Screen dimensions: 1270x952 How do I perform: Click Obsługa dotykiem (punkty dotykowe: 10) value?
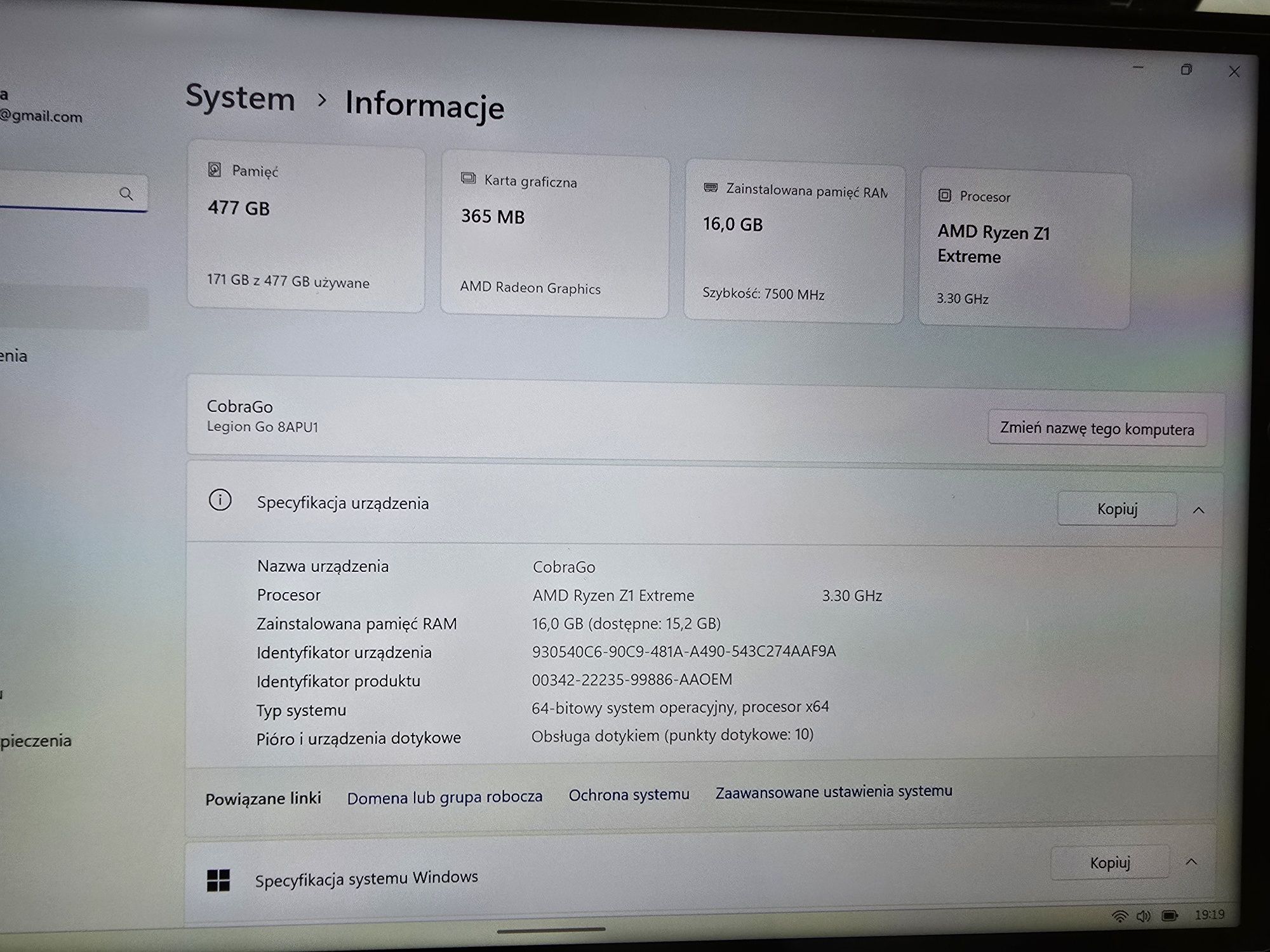[x=672, y=736]
